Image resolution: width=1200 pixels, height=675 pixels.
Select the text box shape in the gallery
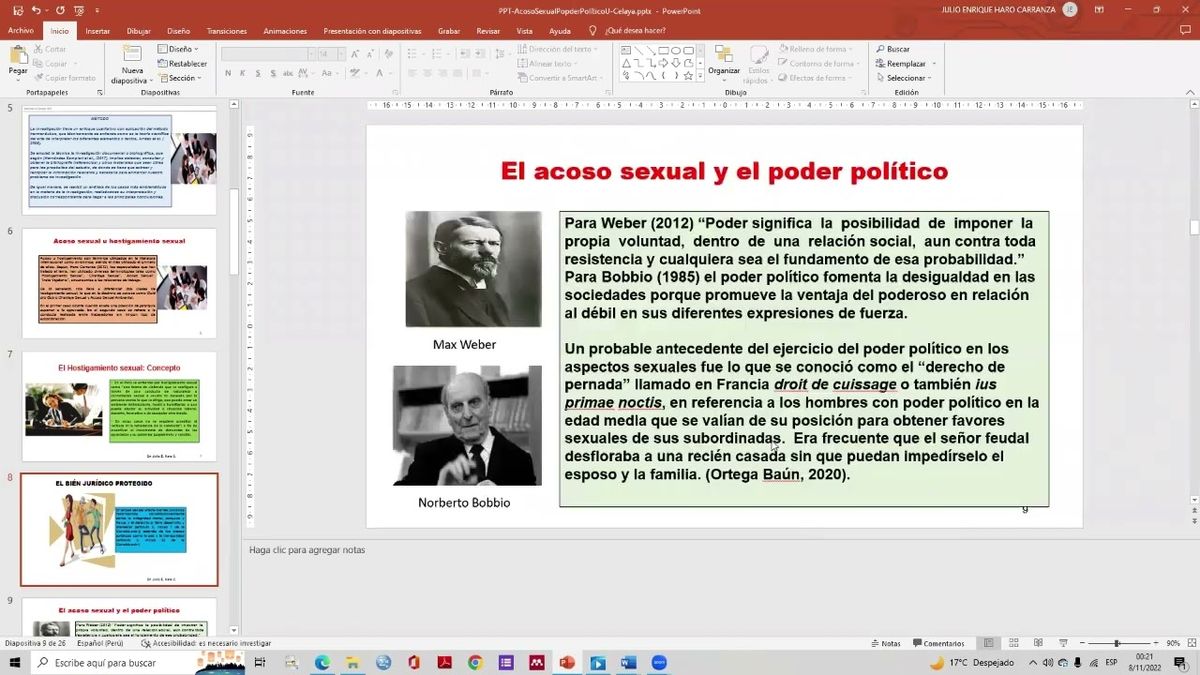626,50
